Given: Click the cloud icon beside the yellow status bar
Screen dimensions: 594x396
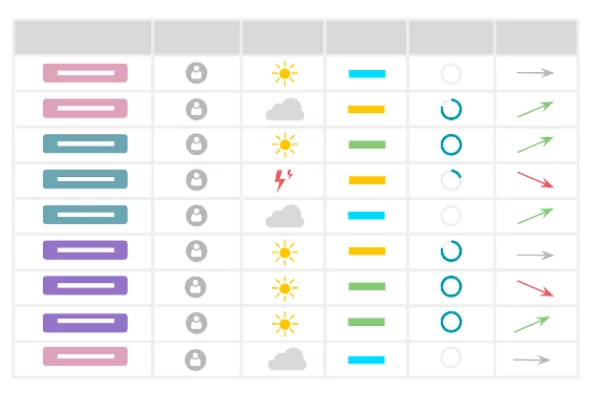Looking at the screenshot, I should click(285, 109).
